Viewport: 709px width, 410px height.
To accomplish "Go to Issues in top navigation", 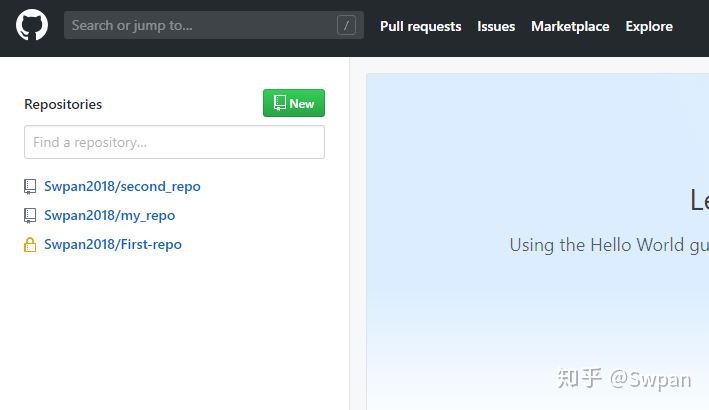I will coord(496,26).
